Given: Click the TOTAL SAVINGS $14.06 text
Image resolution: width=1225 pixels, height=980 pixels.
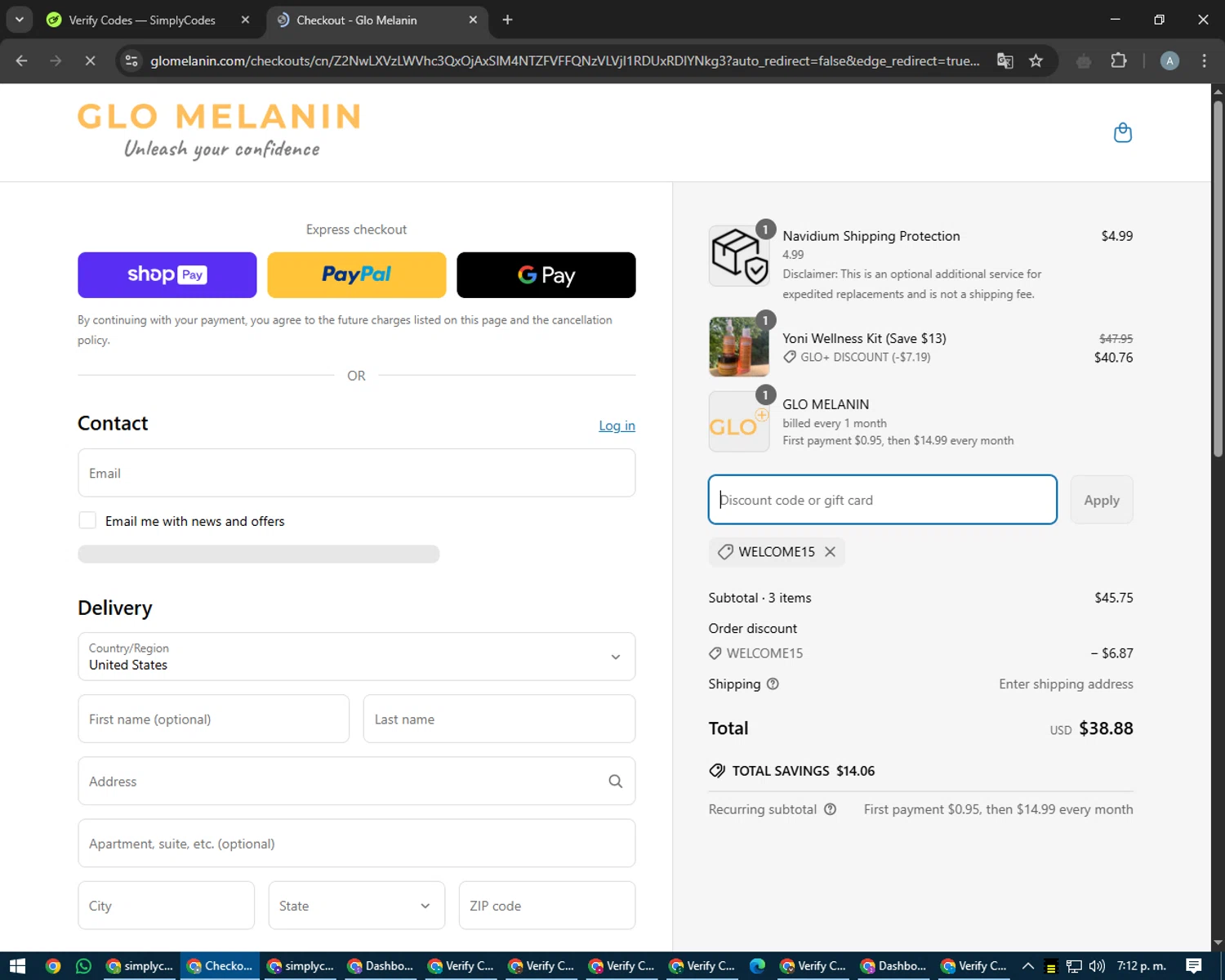Looking at the screenshot, I should coord(804,771).
